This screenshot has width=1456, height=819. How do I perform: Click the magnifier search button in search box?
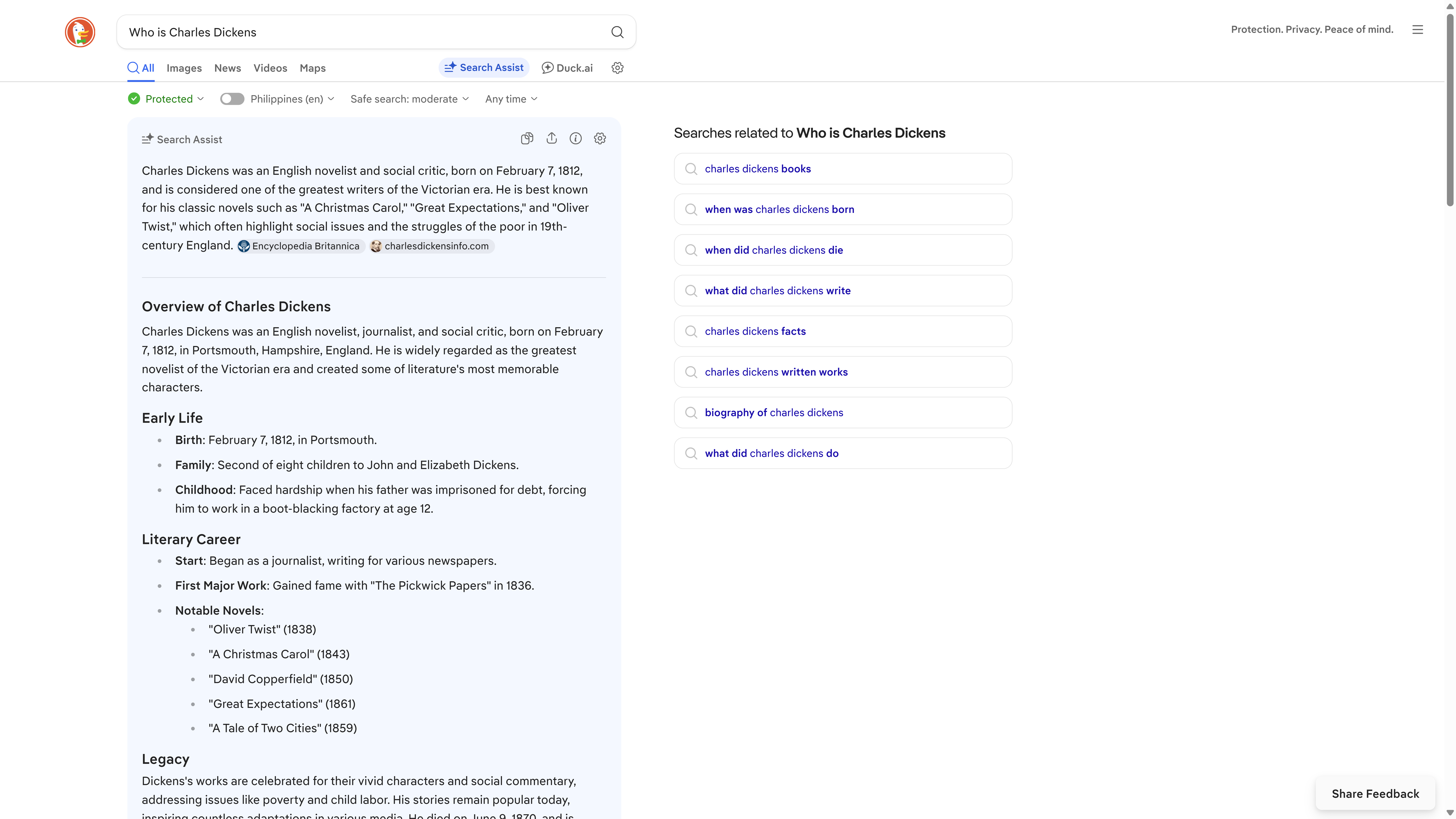[617, 32]
